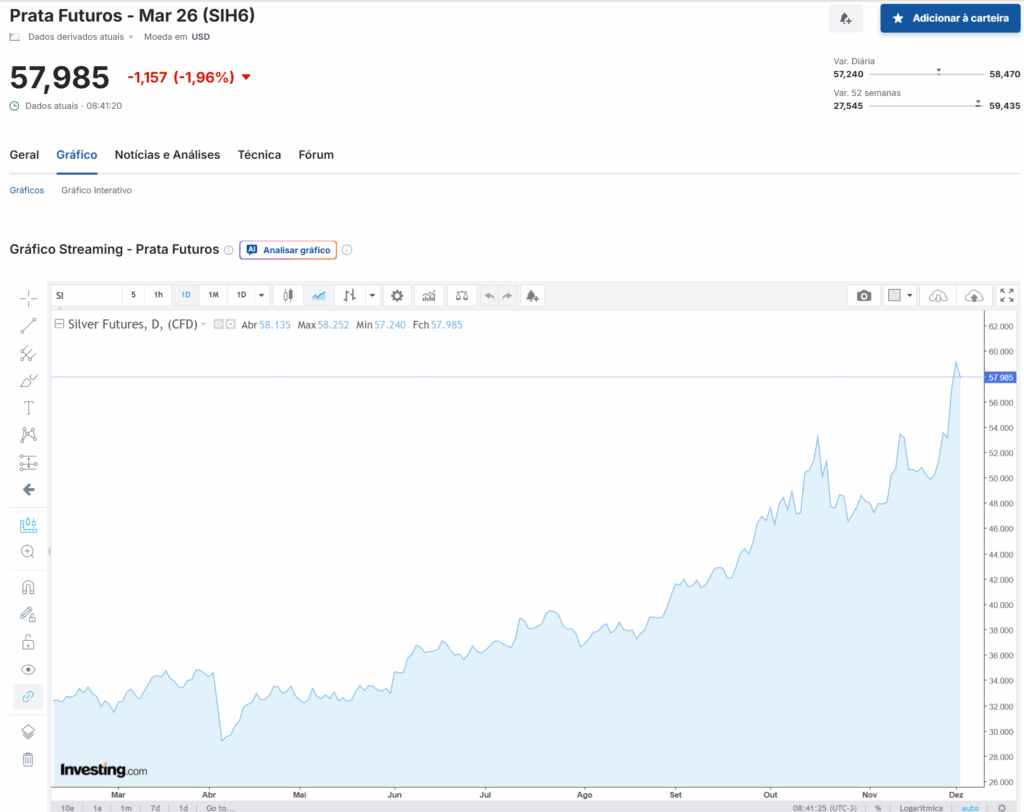
Task: Expand the timeframe interval dropdown arrow
Action: point(262,295)
